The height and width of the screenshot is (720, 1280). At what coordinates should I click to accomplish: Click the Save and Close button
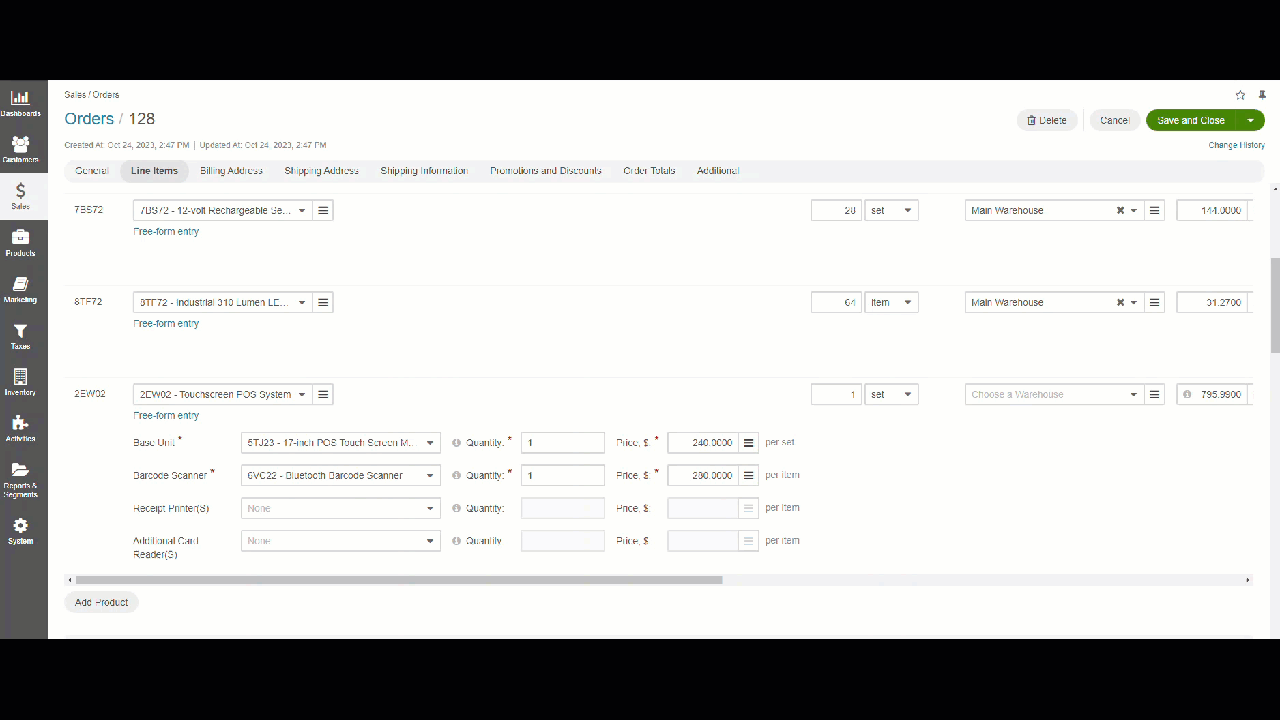coord(1191,120)
